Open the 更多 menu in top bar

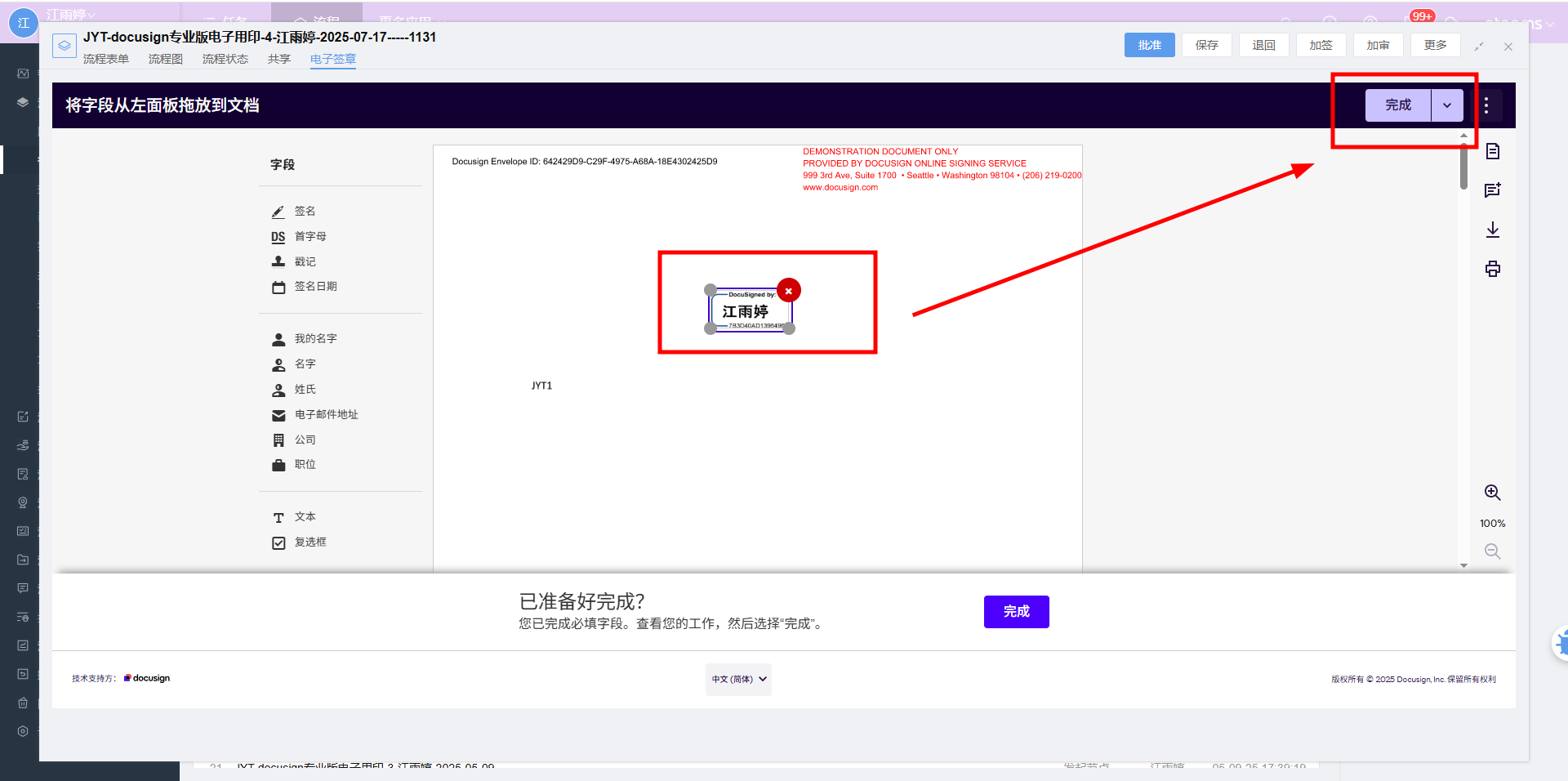click(x=1435, y=46)
